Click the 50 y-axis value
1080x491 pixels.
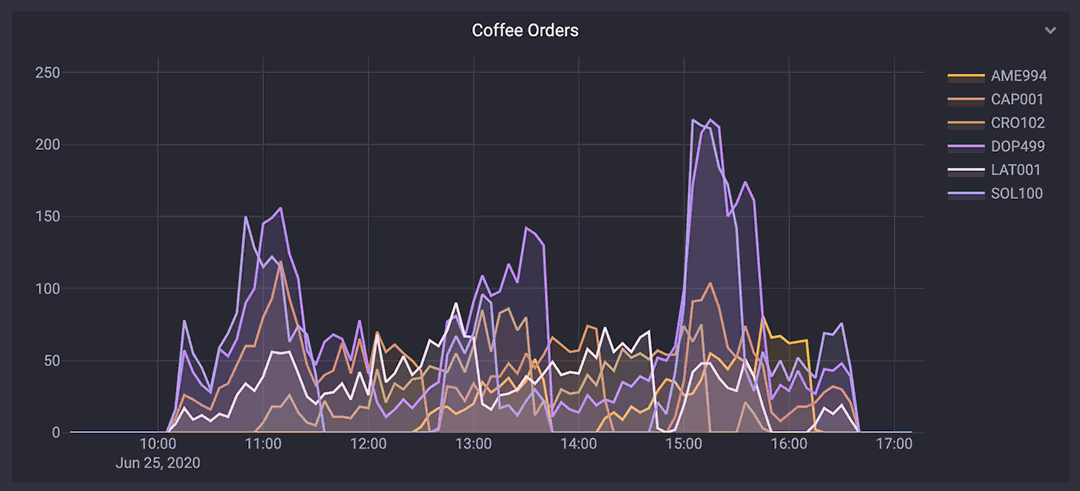pos(52,360)
